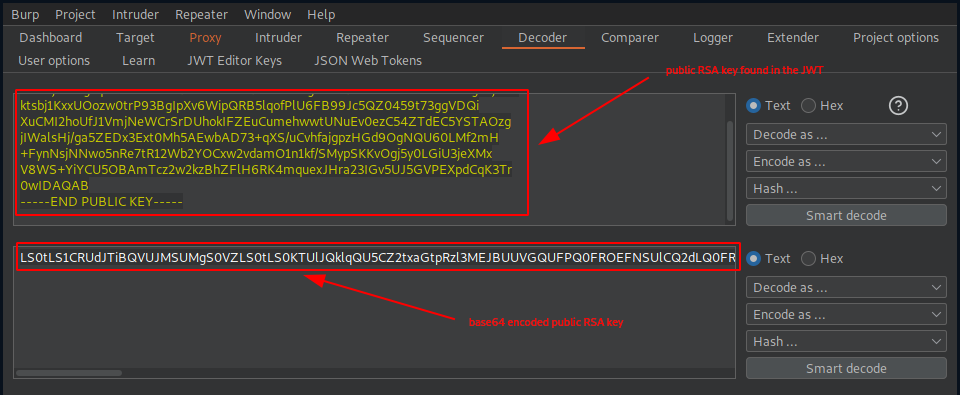Select Hex radio in lower decoder panel
Image resolution: width=960 pixels, height=395 pixels.
pos(808,258)
